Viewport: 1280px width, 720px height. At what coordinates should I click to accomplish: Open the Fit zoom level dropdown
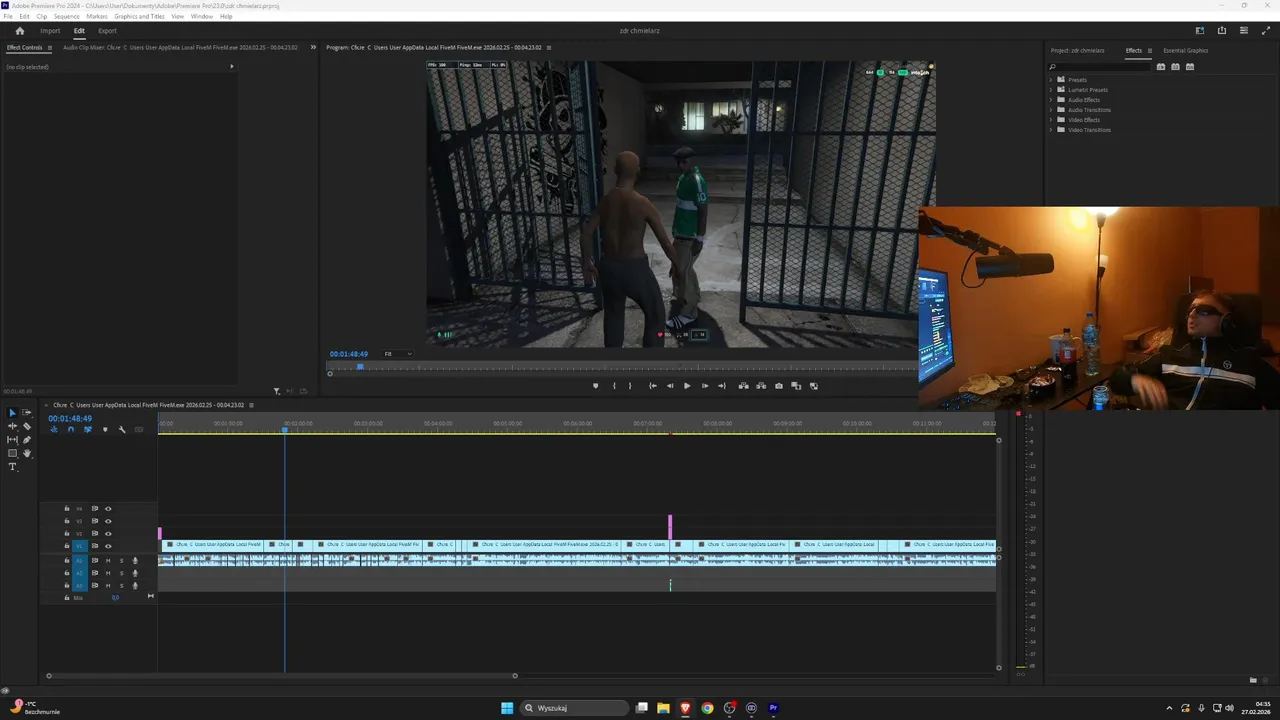pos(398,354)
